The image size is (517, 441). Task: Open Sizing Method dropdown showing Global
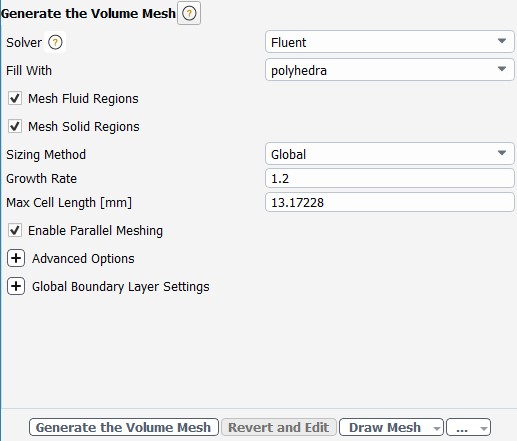(390, 154)
